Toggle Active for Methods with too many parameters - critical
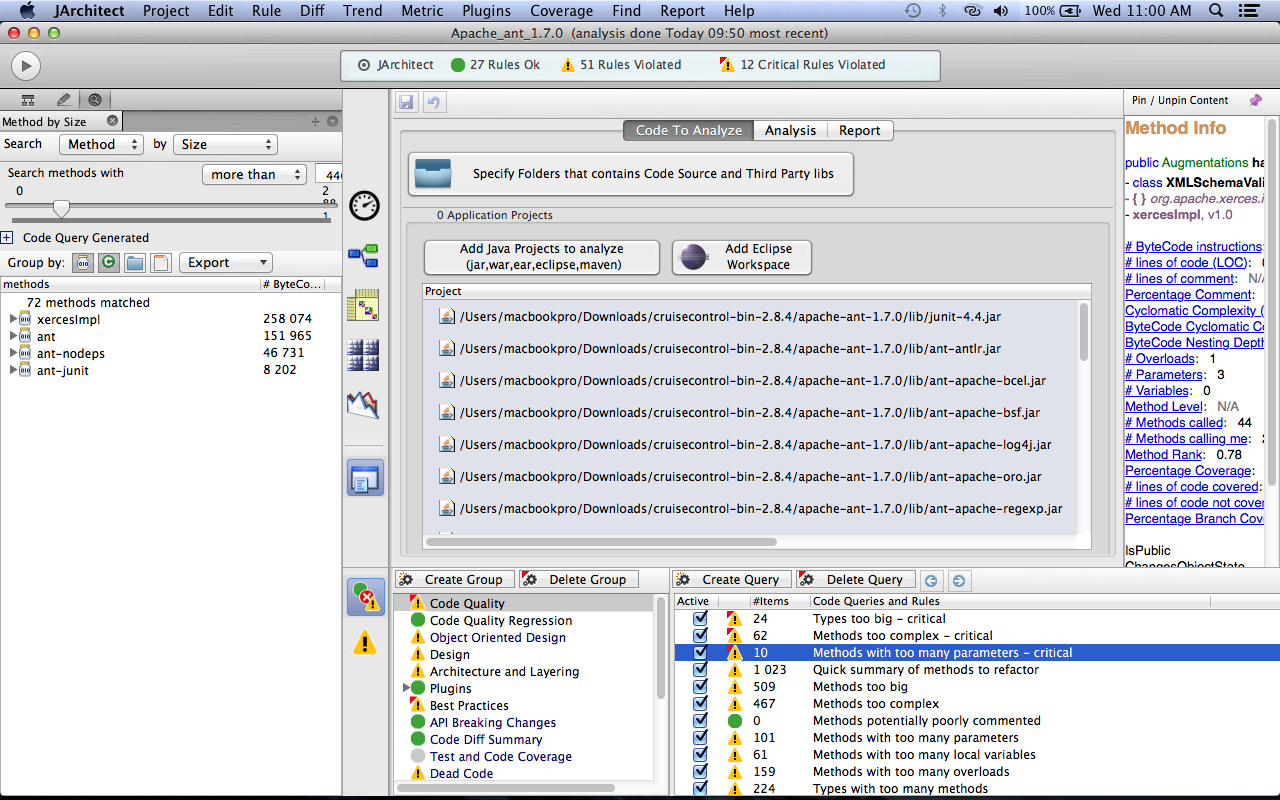 click(700, 653)
